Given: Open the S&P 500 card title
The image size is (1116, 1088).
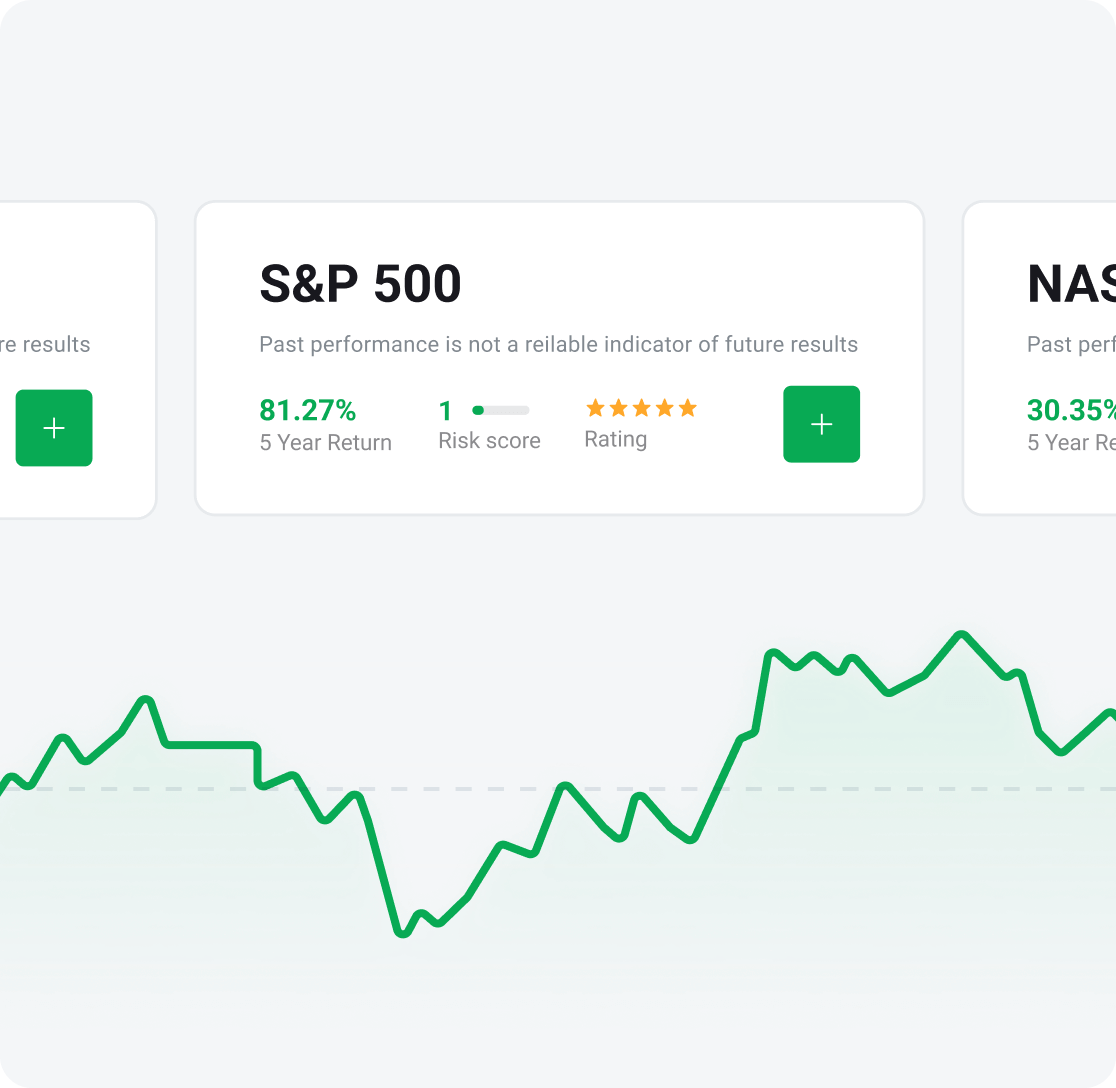Looking at the screenshot, I should 360,284.
